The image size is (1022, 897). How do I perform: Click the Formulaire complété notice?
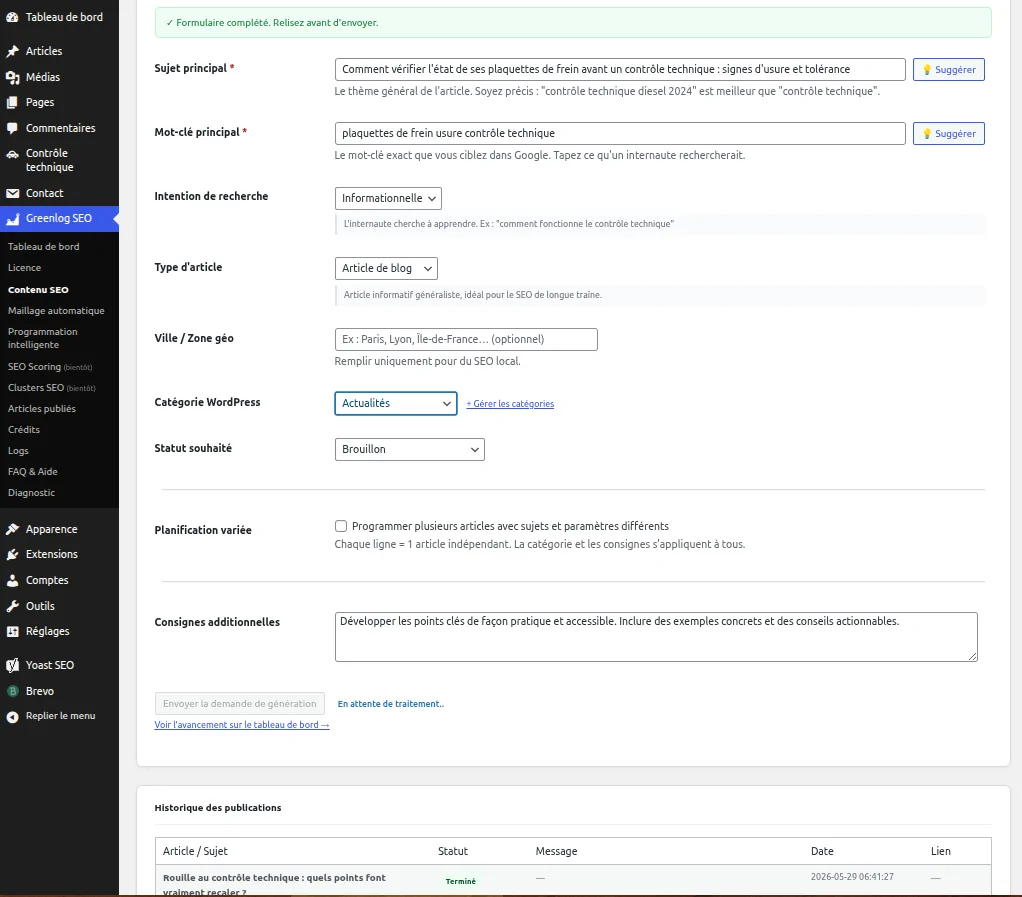click(573, 23)
